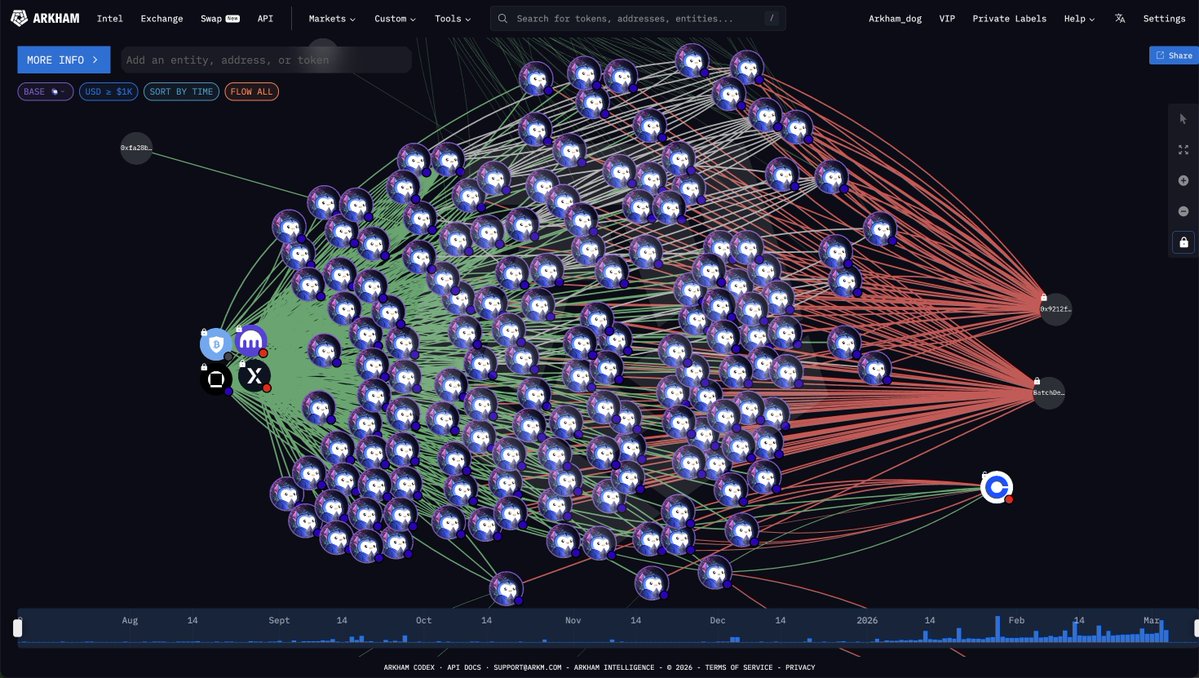1199x678 pixels.
Task: Open the Exchange page
Action: [x=161, y=18]
